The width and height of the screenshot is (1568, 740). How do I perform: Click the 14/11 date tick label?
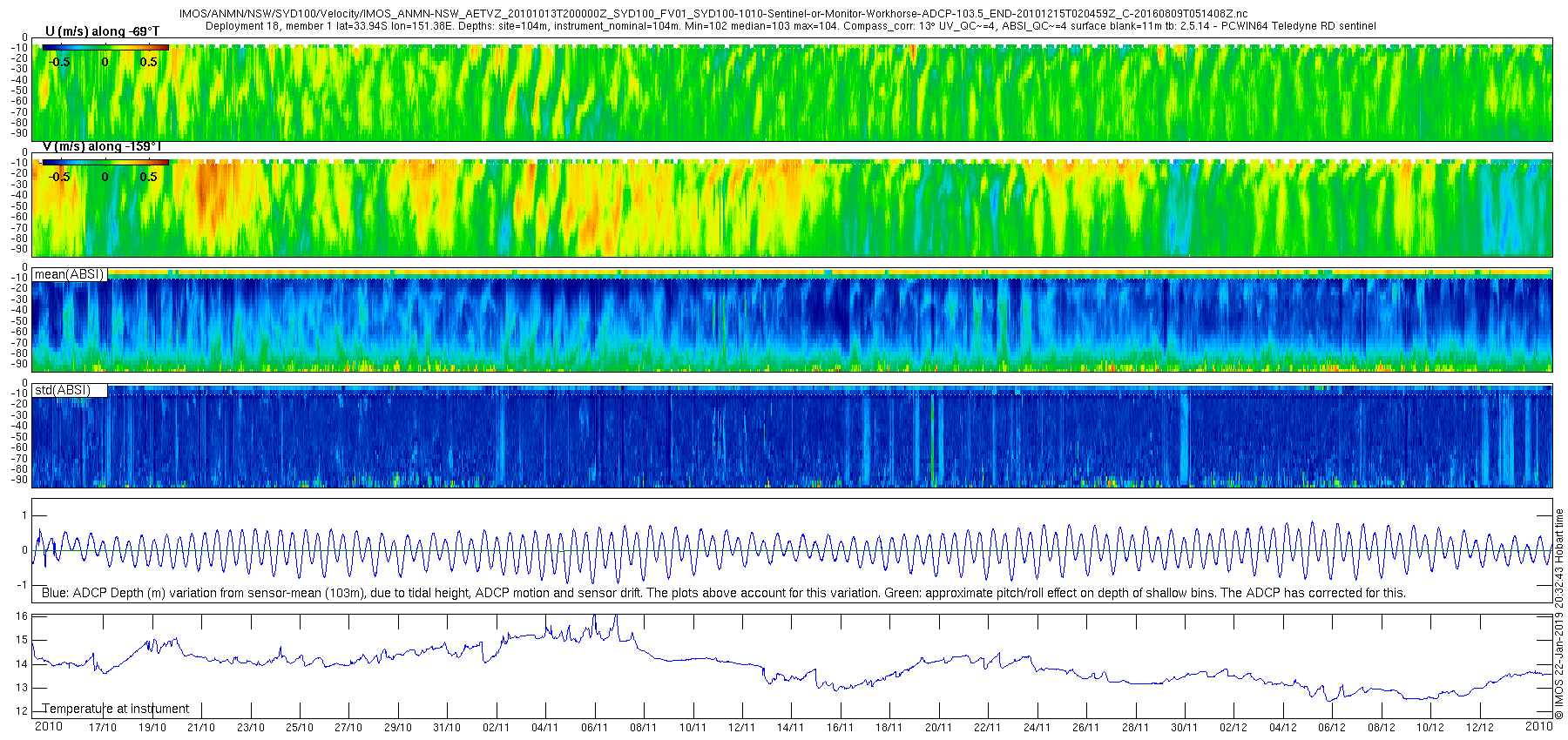[x=791, y=727]
